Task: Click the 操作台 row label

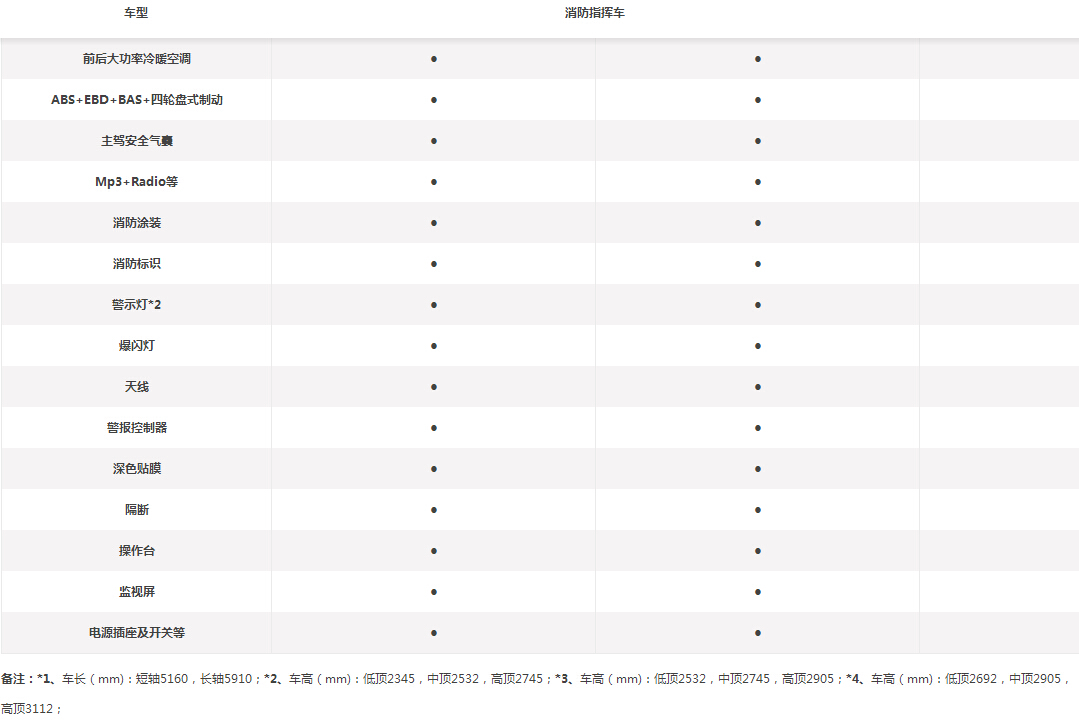Action: [136, 551]
